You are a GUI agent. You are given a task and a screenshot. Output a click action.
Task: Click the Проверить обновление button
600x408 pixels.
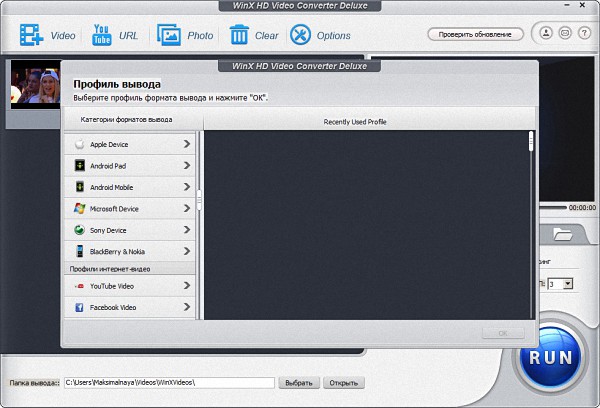[476, 34]
